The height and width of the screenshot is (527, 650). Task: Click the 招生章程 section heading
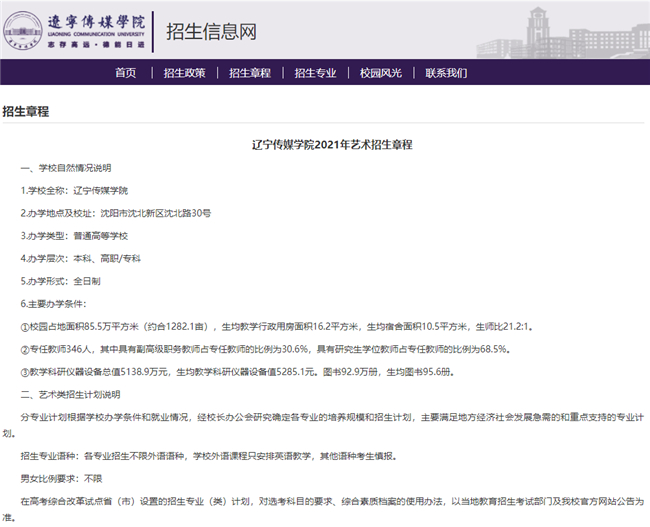pyautogui.click(x=26, y=112)
